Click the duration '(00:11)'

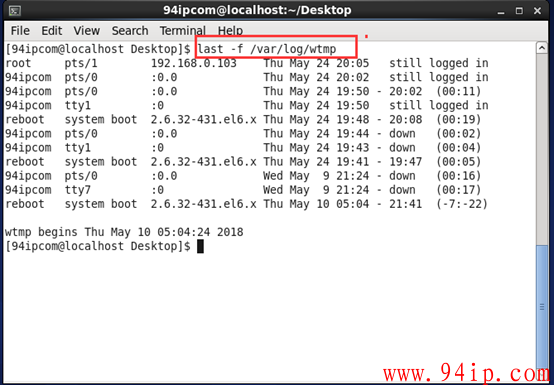click(459, 91)
